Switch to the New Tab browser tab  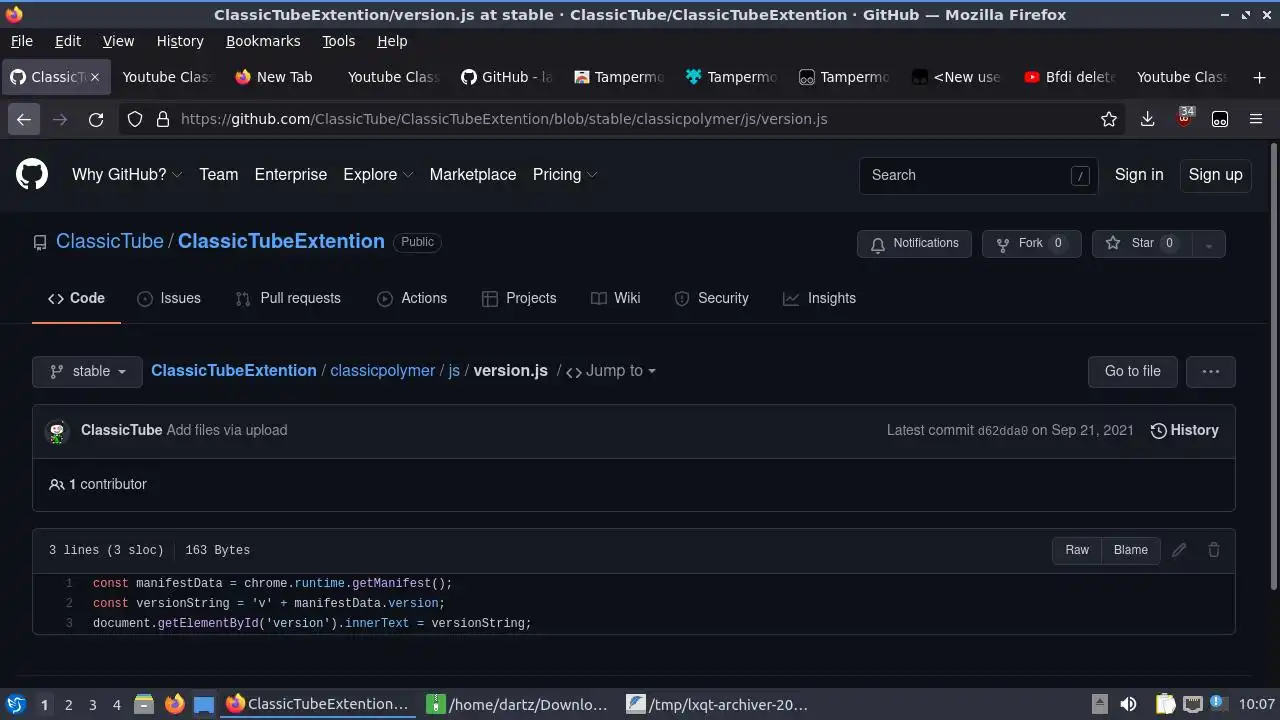(x=280, y=77)
